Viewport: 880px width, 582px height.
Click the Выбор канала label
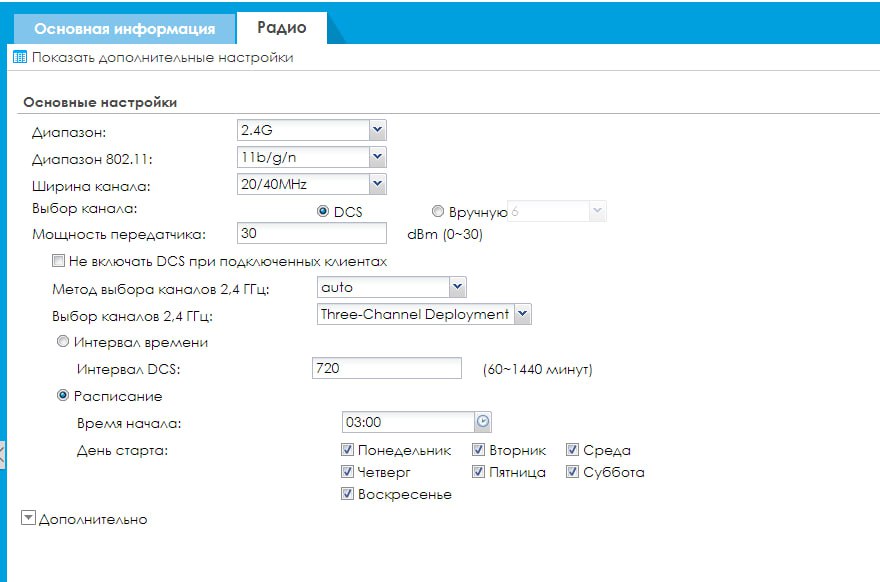pos(84,208)
